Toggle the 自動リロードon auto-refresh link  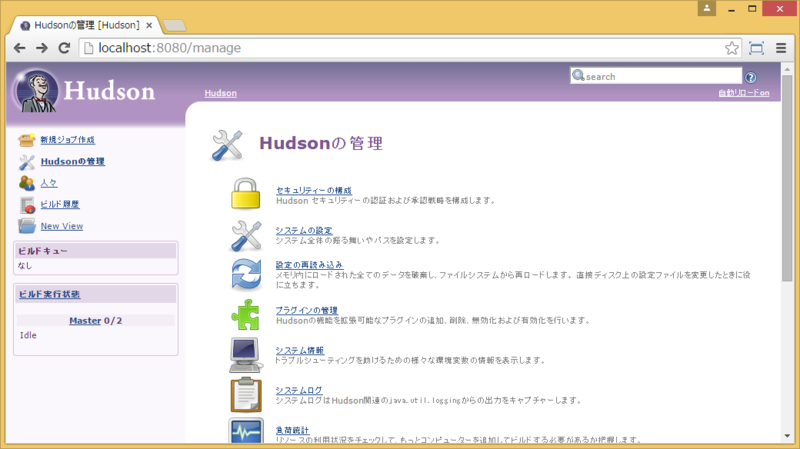(x=744, y=93)
